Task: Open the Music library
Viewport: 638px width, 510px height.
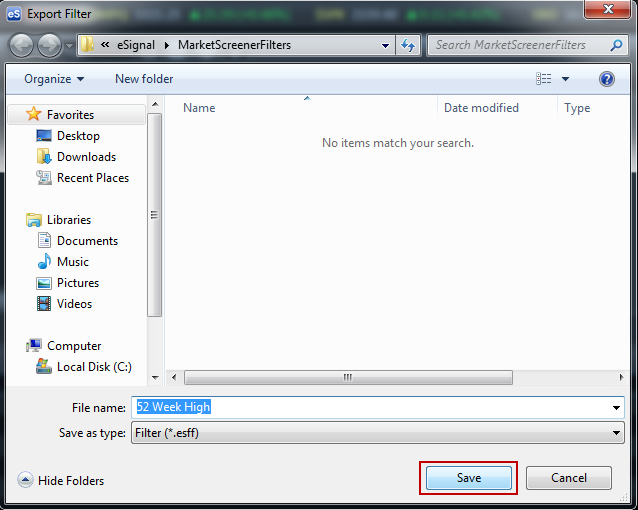Action: pyautogui.click(x=73, y=262)
